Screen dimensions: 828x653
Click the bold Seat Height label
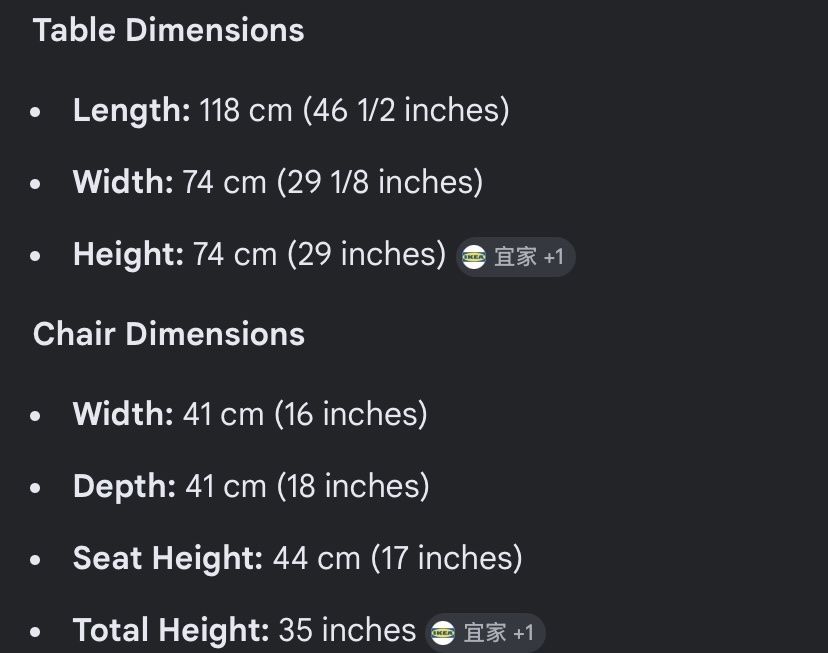[168, 558]
